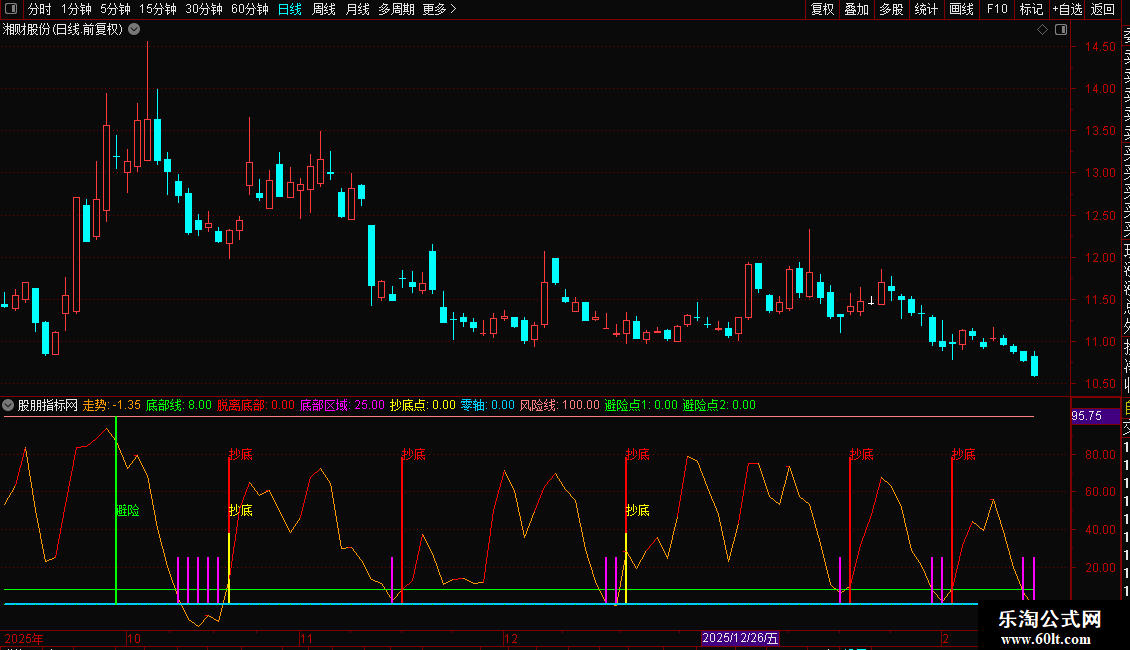Select the 日线 daily period
The image size is (1130, 650).
tap(290, 9)
